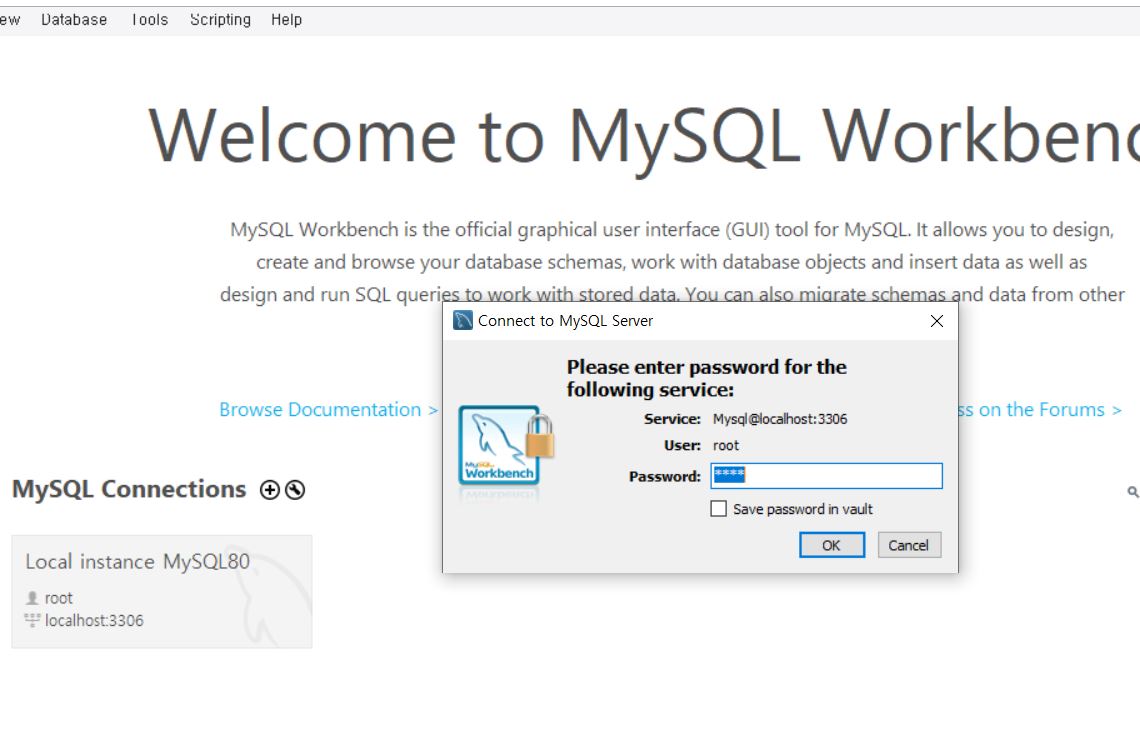Open Local instance MySQL80 connection tile
The width and height of the screenshot is (1140, 743).
(x=162, y=591)
